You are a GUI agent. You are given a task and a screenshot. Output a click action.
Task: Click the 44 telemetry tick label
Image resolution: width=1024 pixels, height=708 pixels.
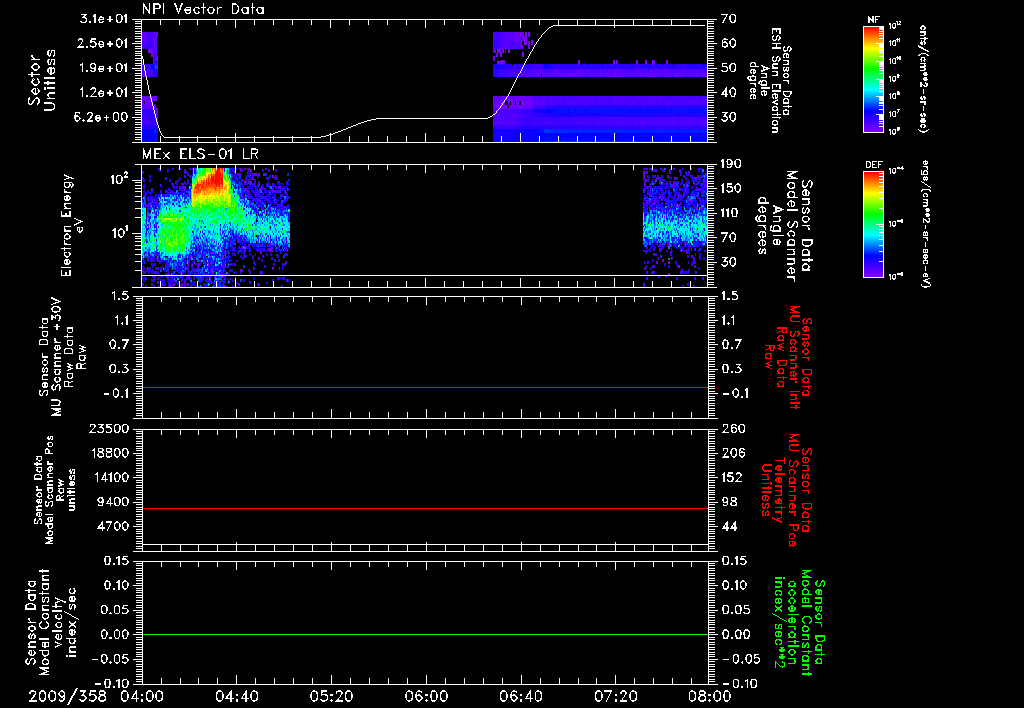(x=729, y=526)
